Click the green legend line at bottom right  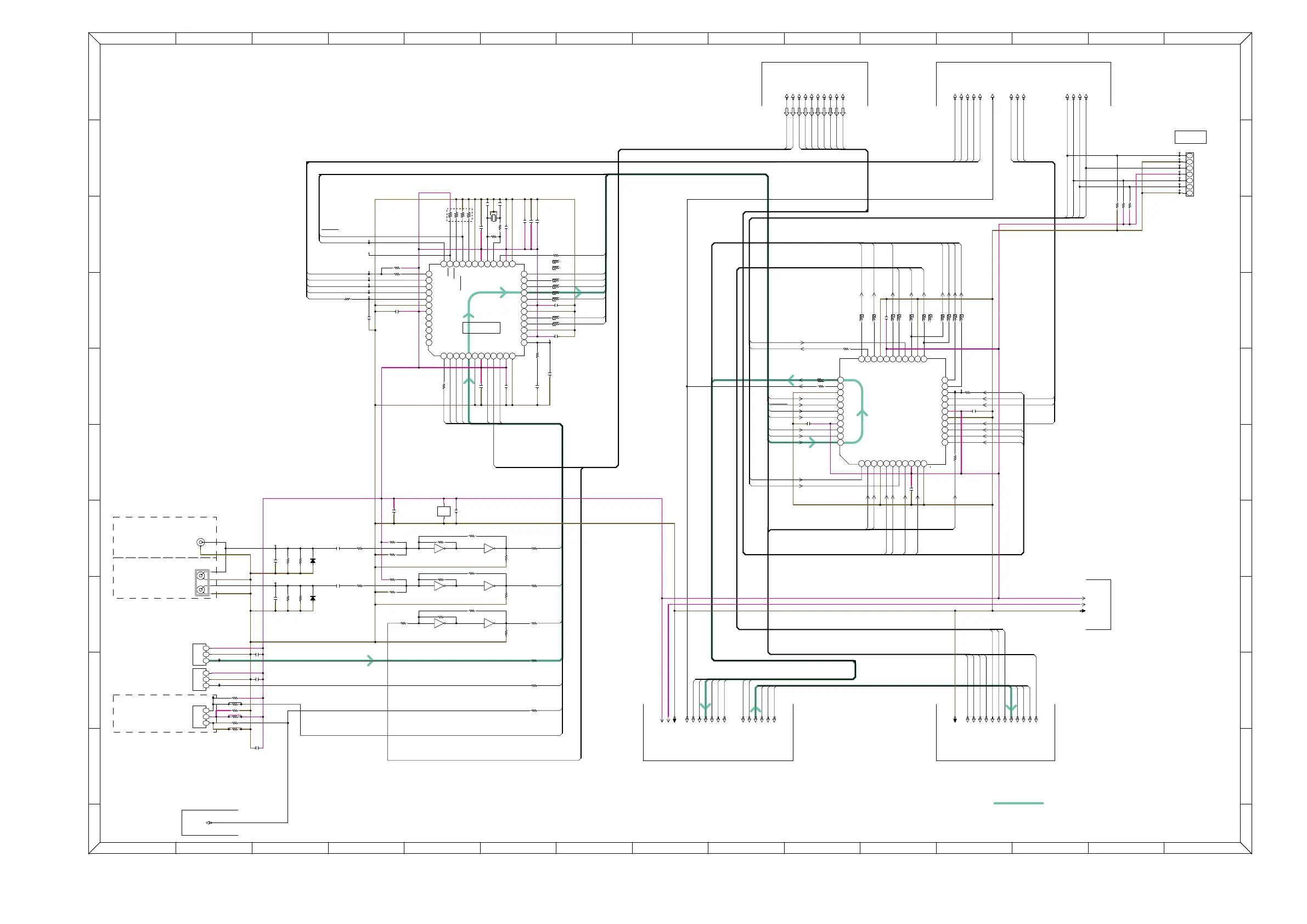1018,803
